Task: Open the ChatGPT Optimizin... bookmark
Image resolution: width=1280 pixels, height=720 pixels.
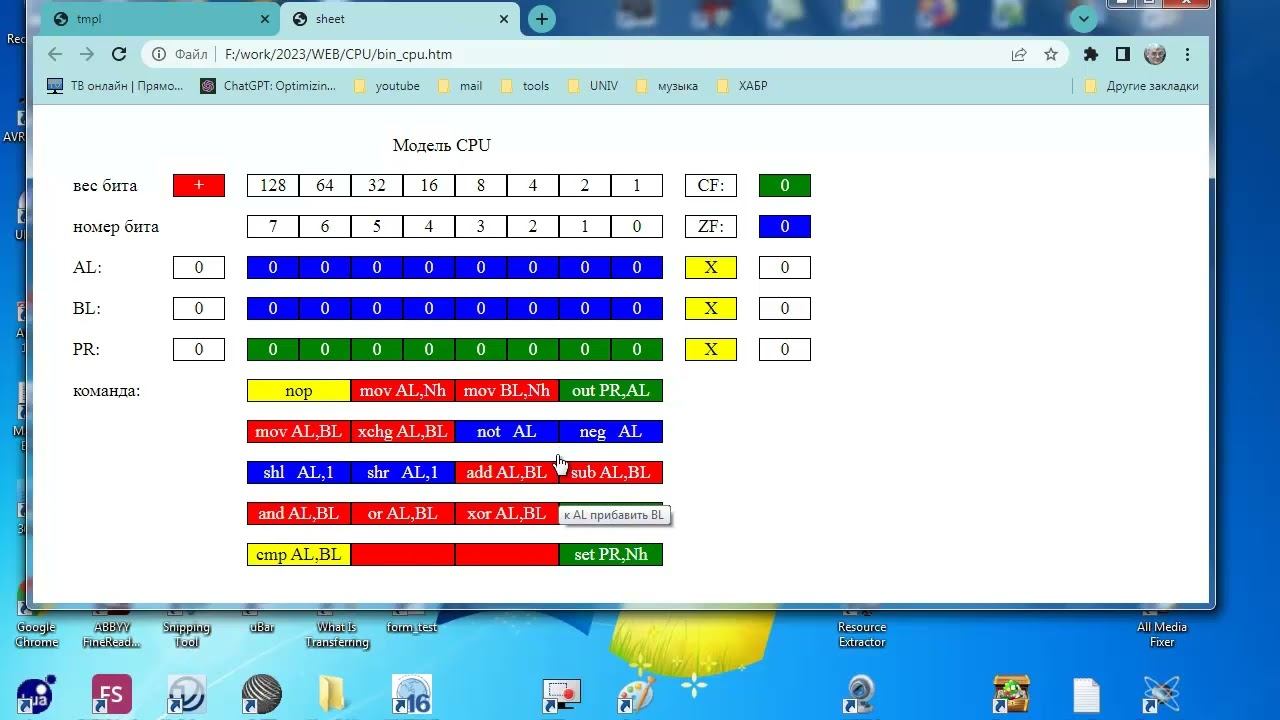Action: [x=269, y=86]
